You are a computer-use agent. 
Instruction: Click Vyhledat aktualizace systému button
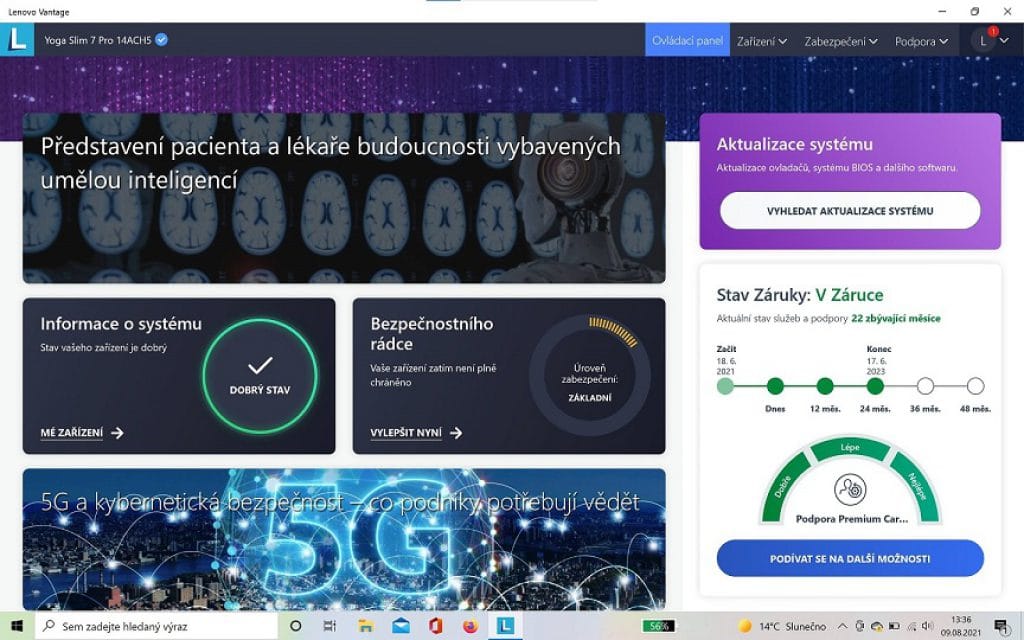(850, 210)
